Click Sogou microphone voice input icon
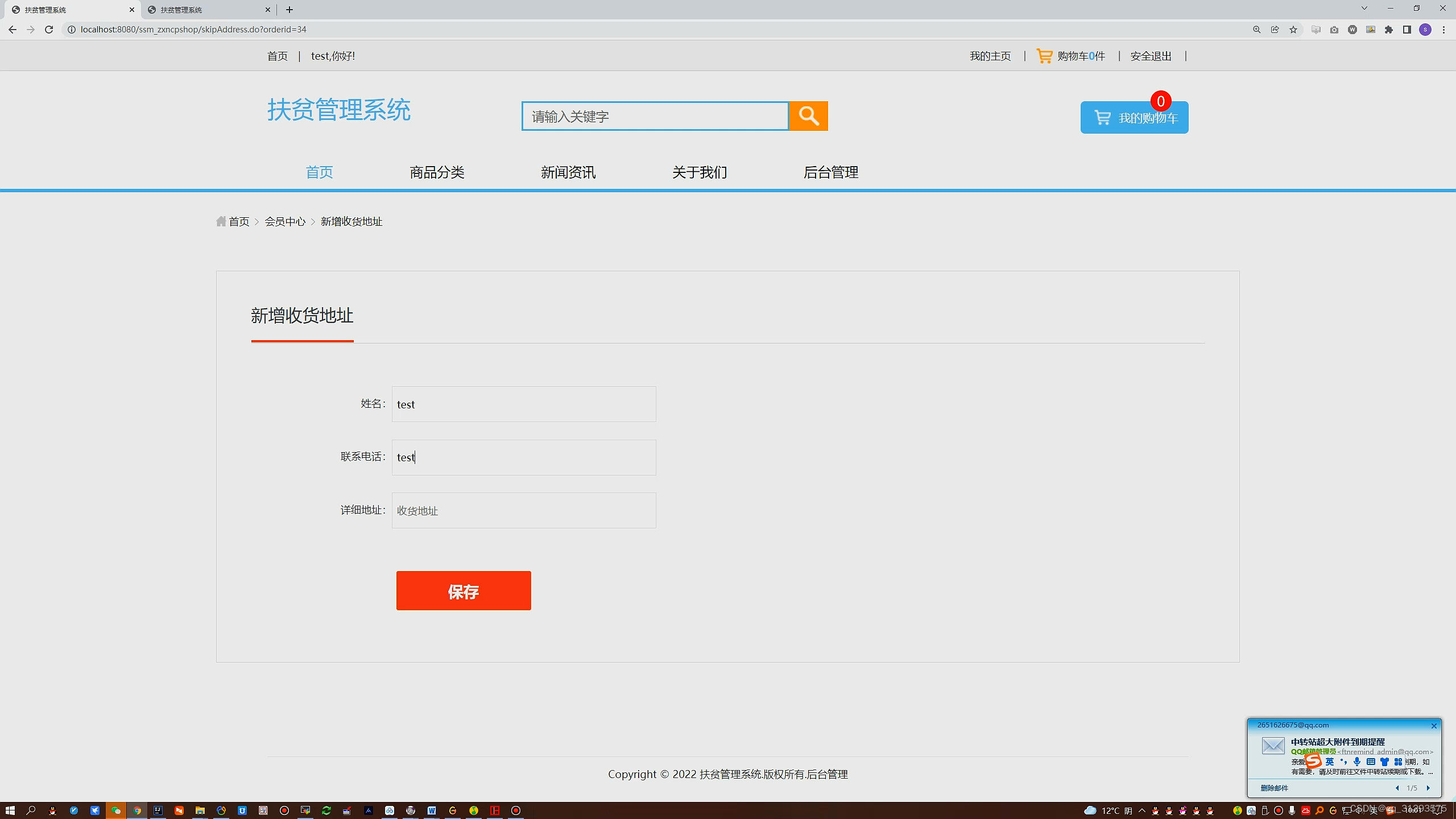The height and width of the screenshot is (819, 1456). point(1357,762)
